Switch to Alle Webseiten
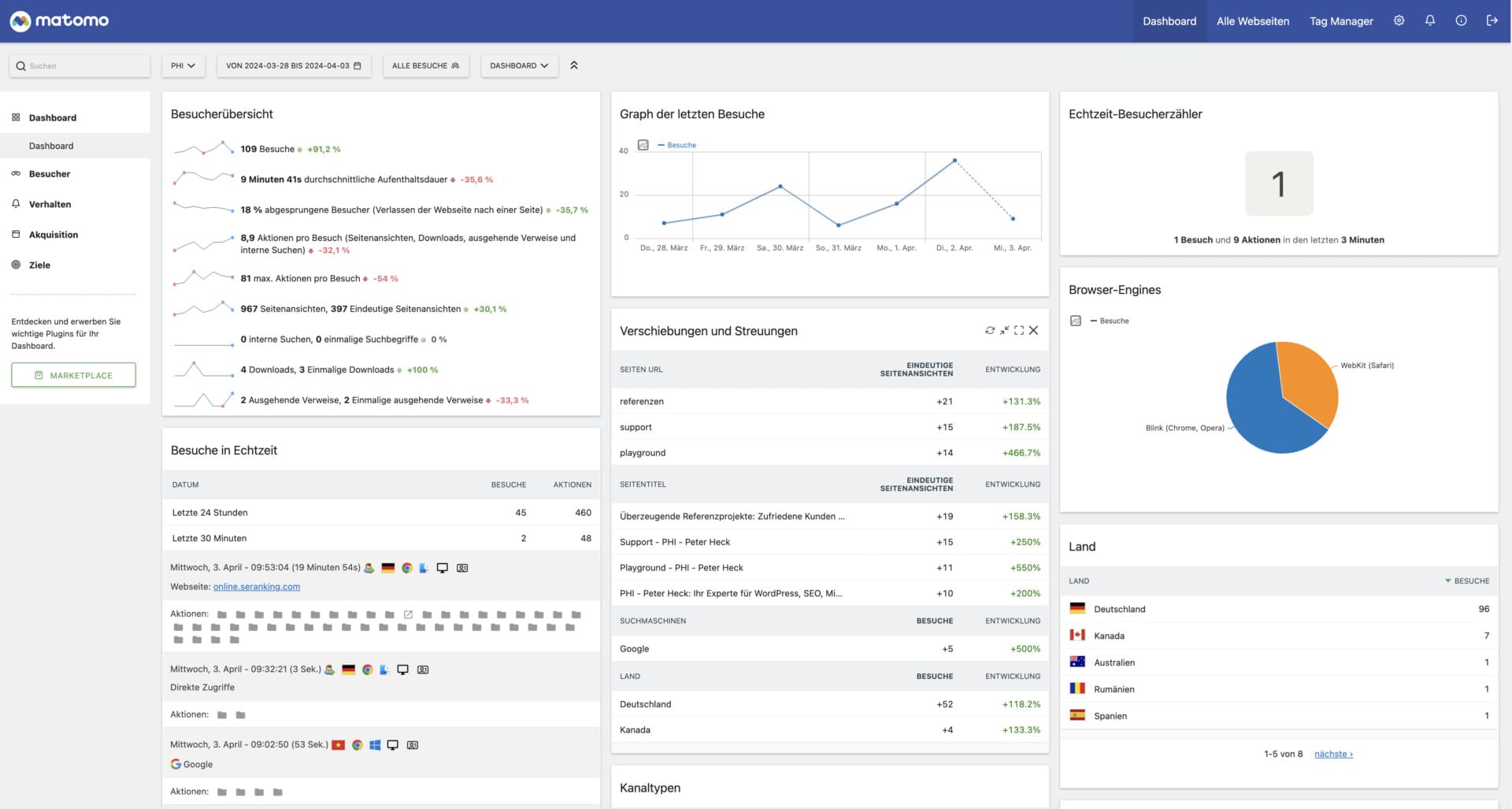 click(x=1252, y=20)
